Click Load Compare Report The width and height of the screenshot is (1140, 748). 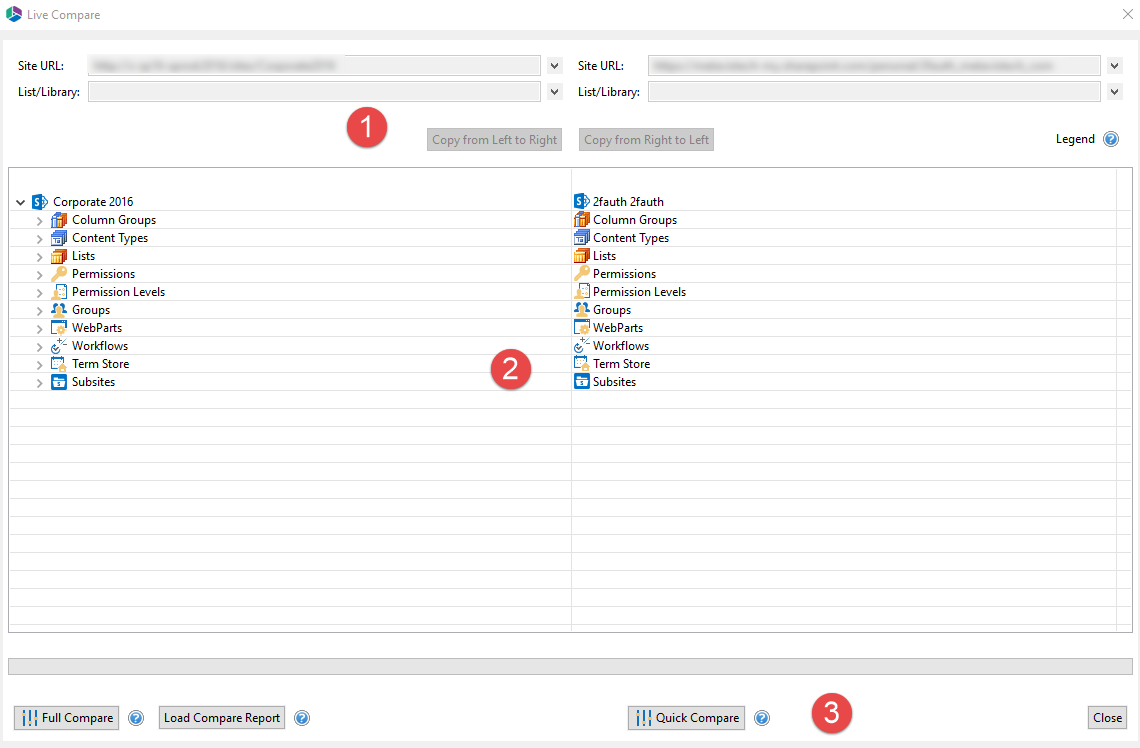(x=221, y=717)
